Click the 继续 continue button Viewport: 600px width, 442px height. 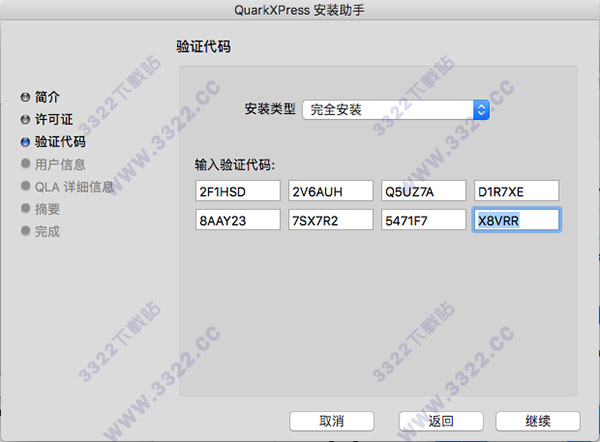(x=538, y=421)
